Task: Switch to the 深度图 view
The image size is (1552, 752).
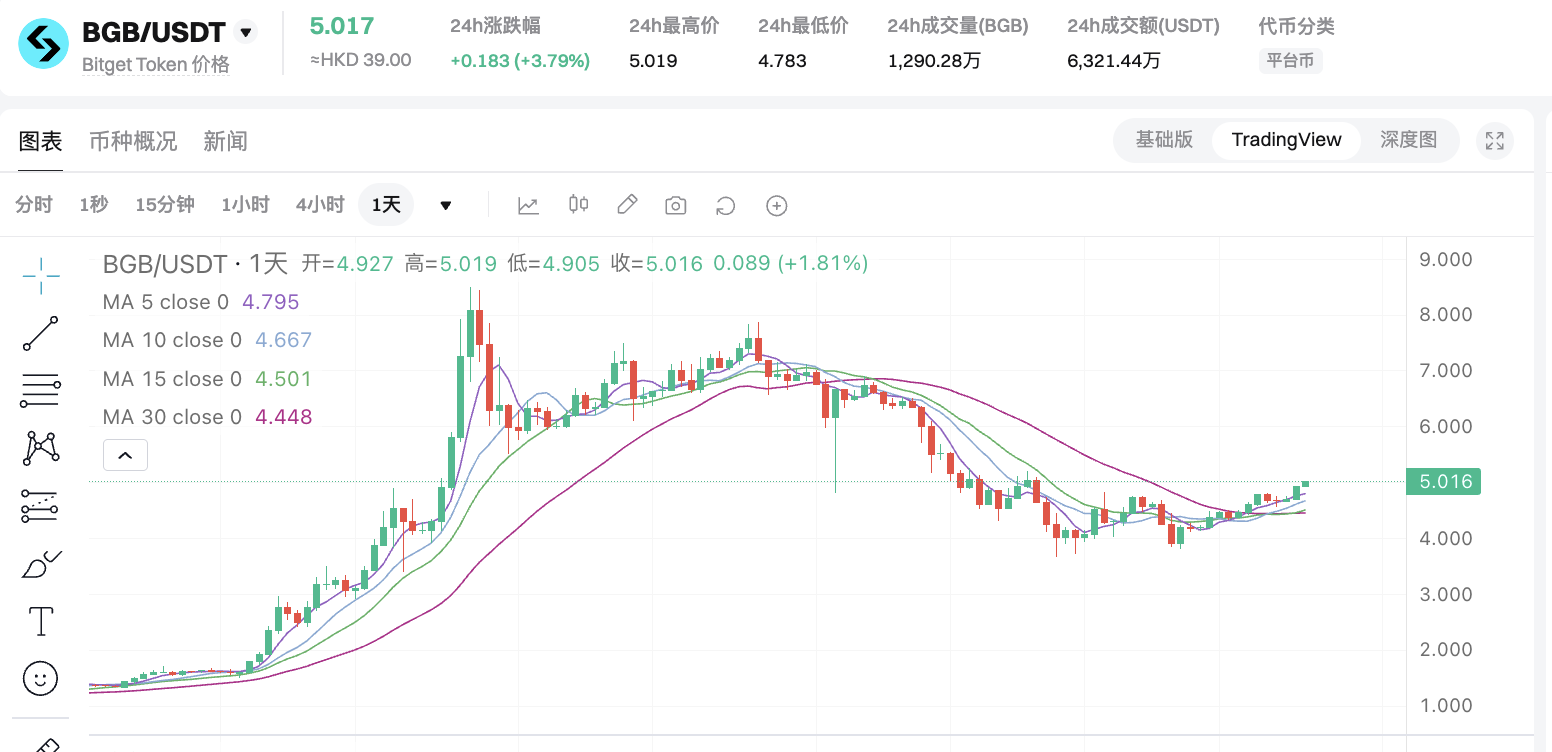Action: (x=1407, y=141)
